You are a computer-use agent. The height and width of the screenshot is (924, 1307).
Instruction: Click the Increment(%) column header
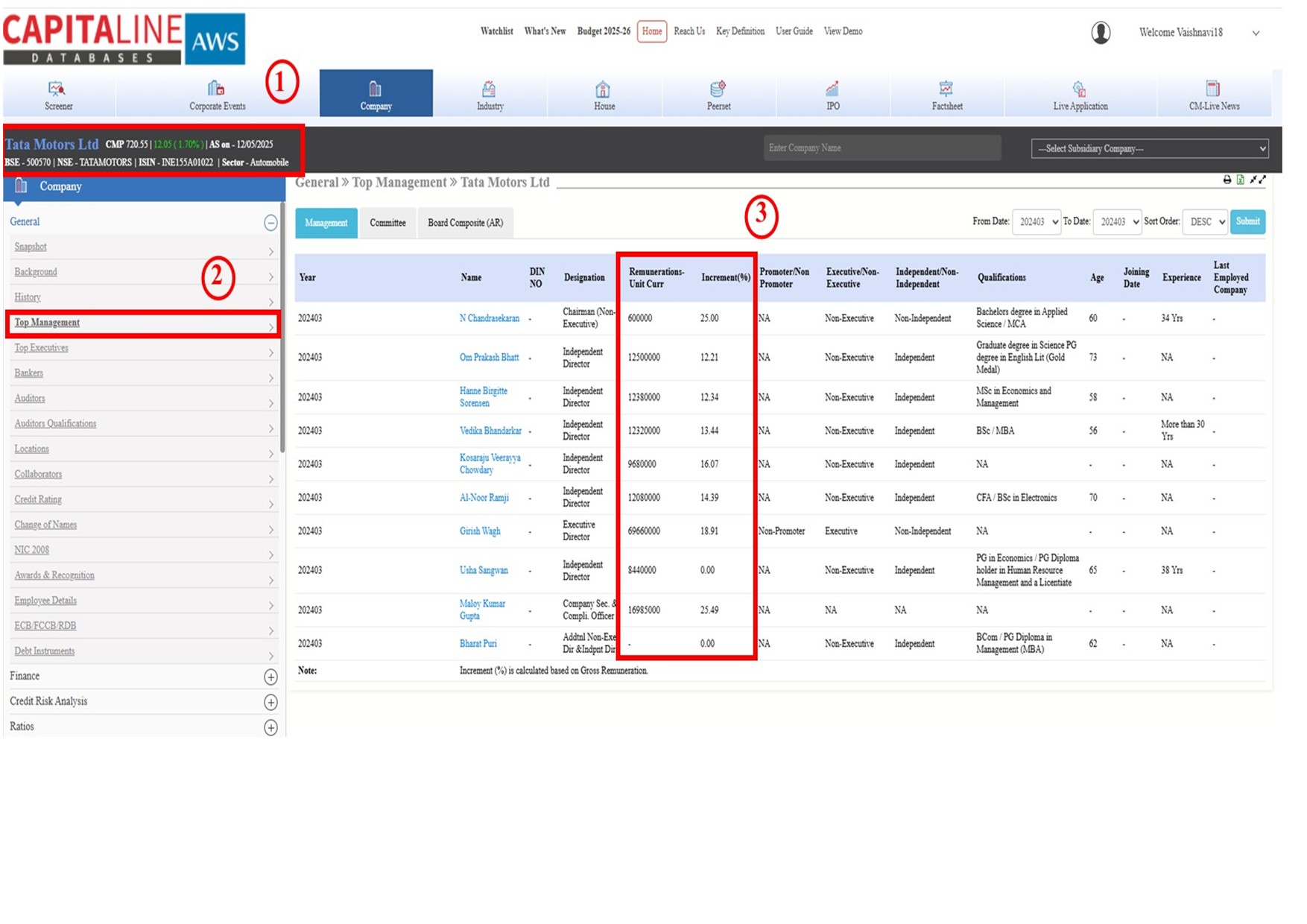coord(726,278)
